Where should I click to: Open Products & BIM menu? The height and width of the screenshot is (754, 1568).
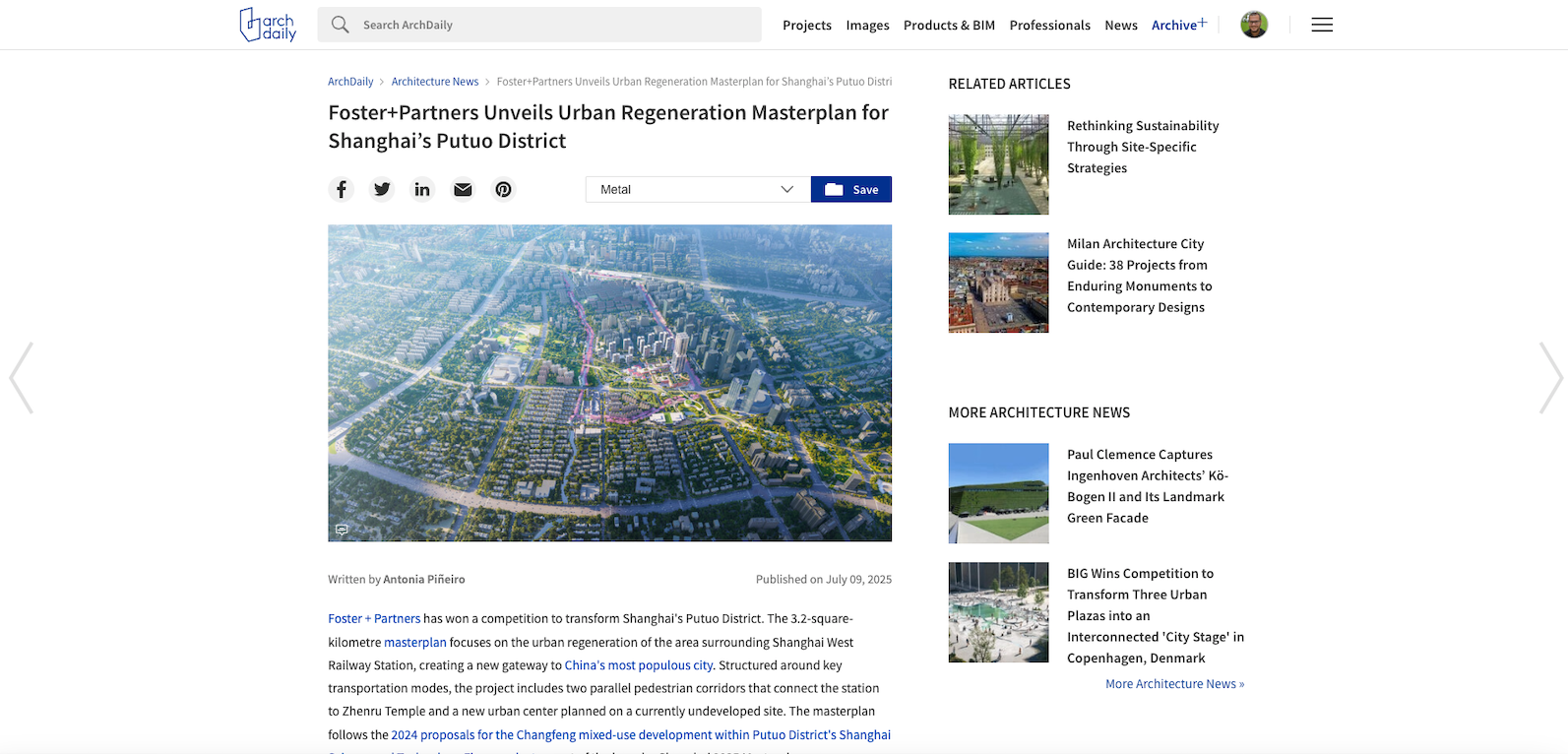[x=949, y=26]
